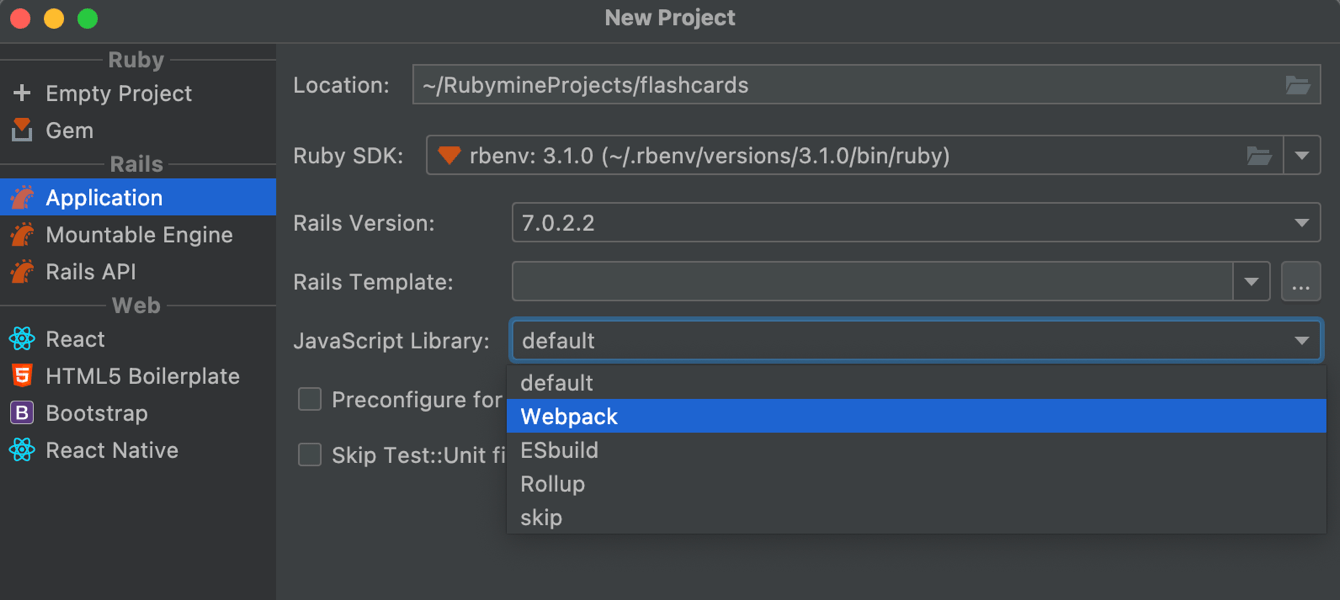Click the Mountable Engine Rails icon

(22, 235)
